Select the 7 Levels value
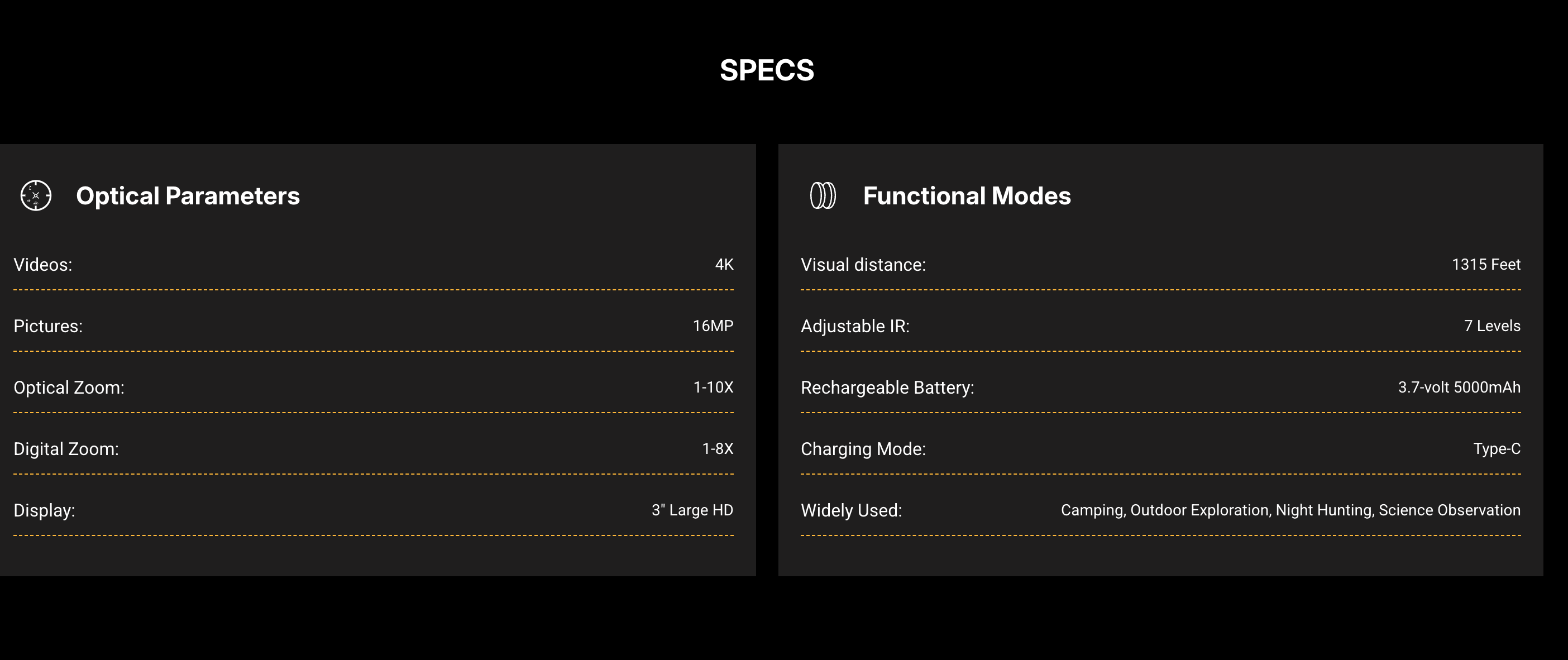This screenshot has width=1568, height=660. pos(1492,326)
